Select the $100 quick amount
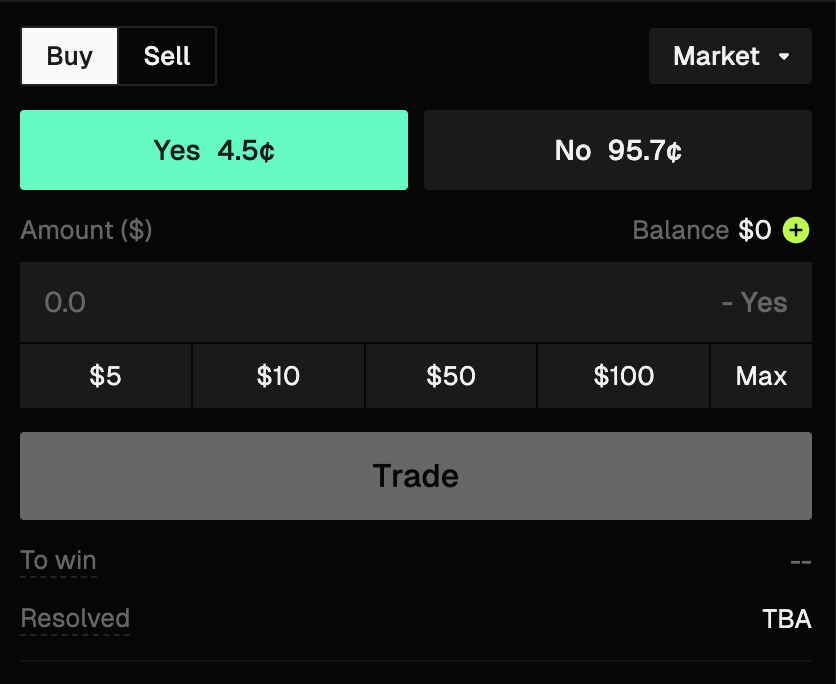This screenshot has height=684, width=836. [x=624, y=376]
